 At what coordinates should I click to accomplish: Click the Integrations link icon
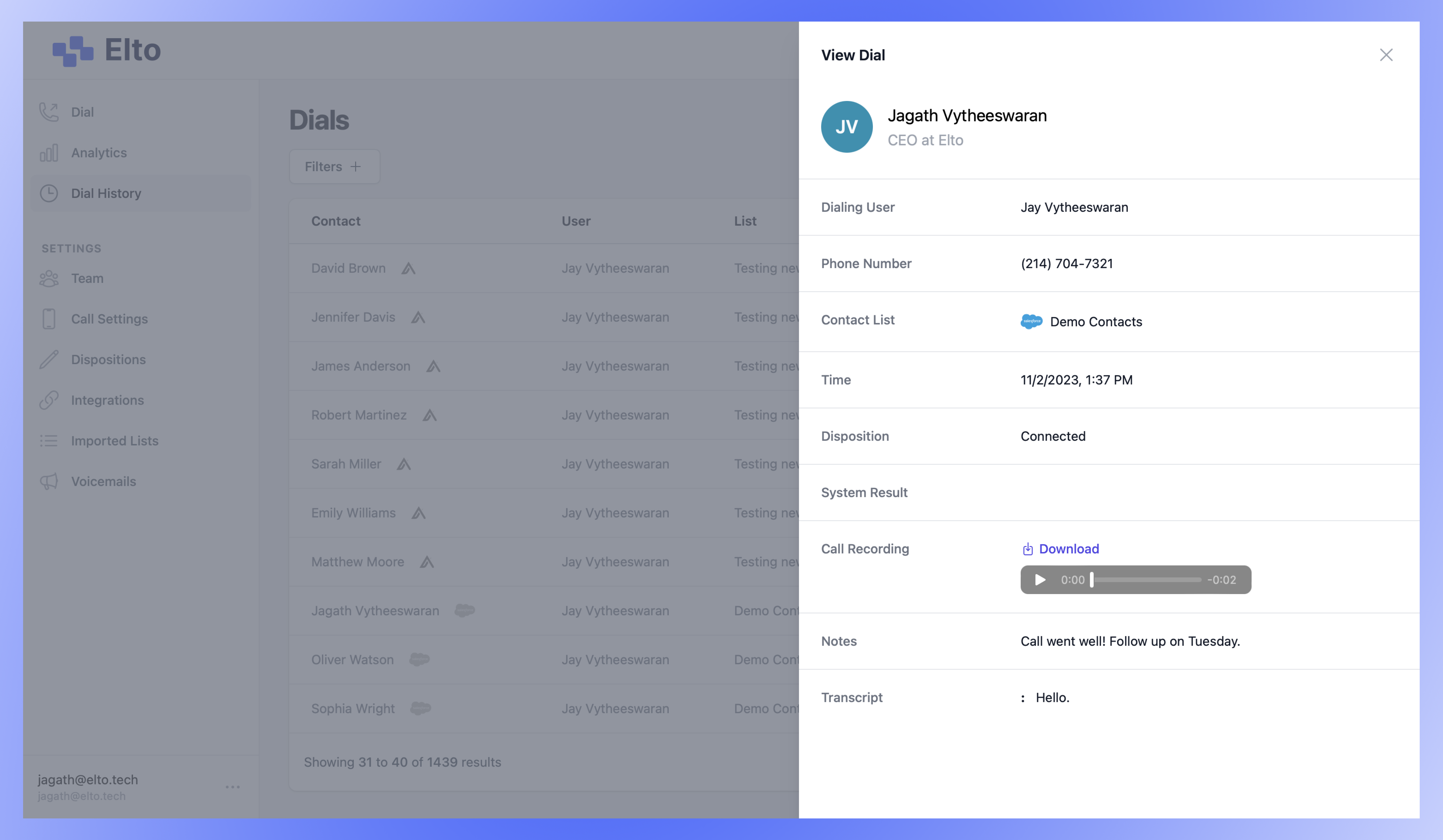click(49, 400)
